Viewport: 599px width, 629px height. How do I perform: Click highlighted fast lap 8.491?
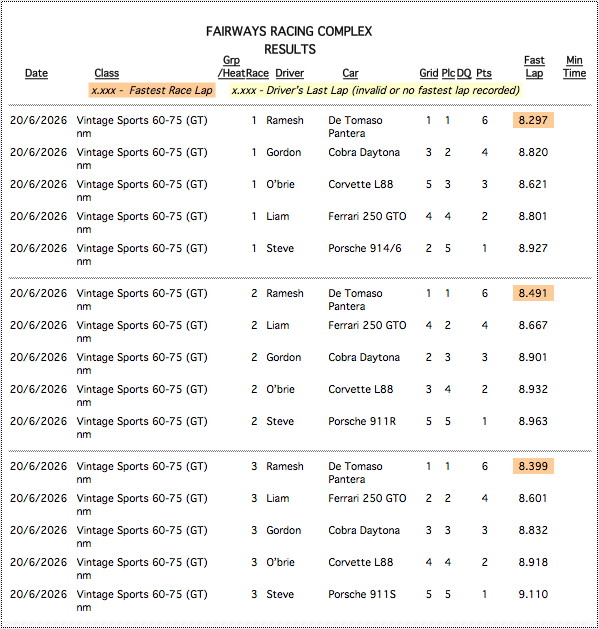click(x=533, y=293)
